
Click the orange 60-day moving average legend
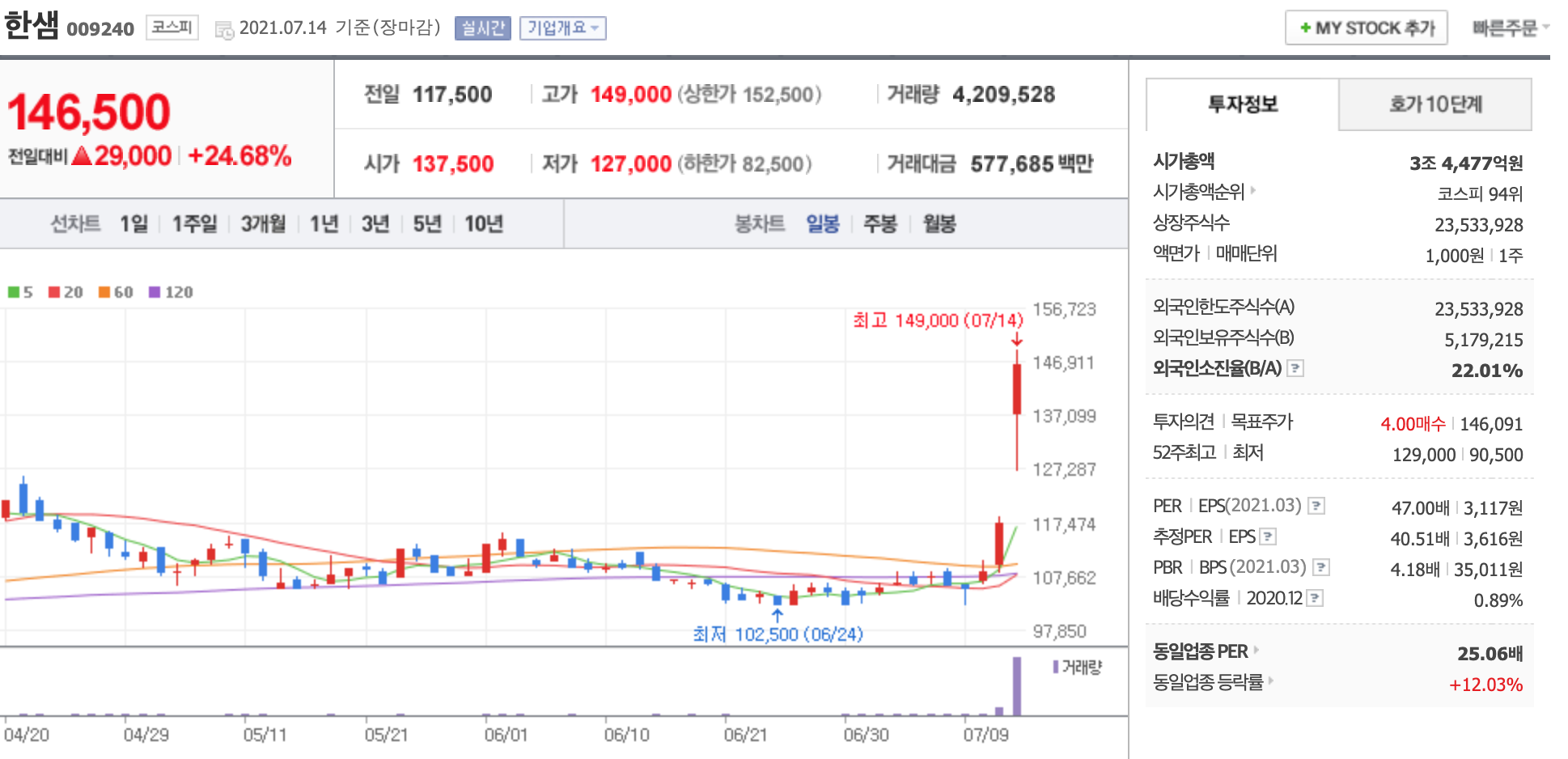pos(116,292)
